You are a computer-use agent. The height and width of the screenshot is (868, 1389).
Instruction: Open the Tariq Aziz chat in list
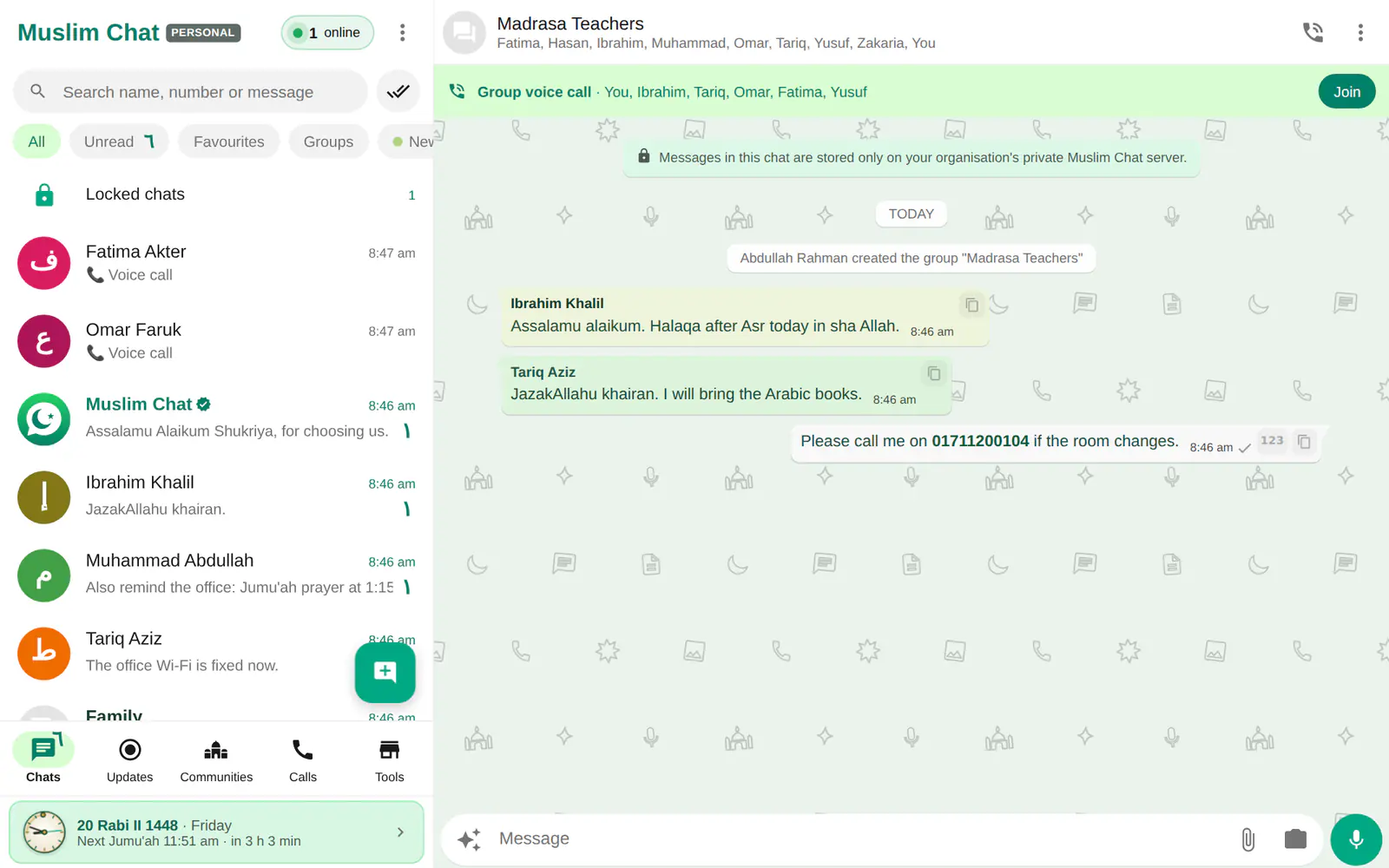pyautogui.click(x=216, y=654)
